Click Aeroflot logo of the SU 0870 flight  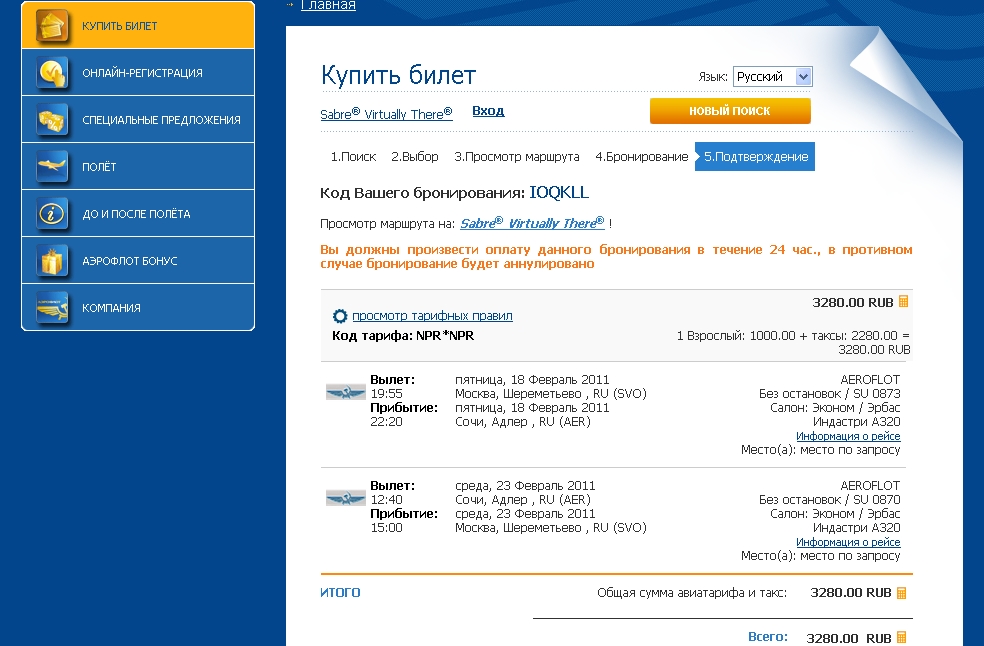(x=346, y=498)
